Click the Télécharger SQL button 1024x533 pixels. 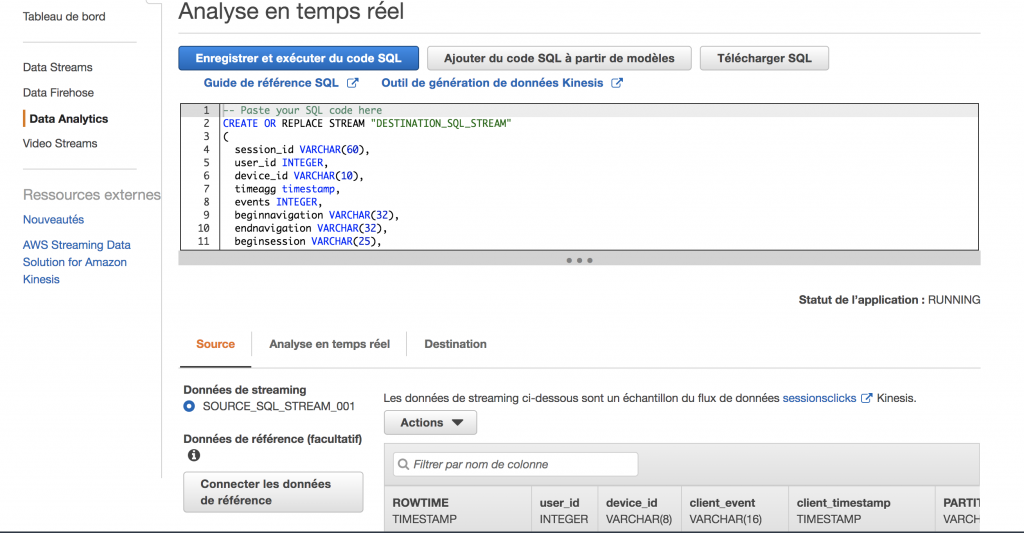pyautogui.click(x=764, y=58)
